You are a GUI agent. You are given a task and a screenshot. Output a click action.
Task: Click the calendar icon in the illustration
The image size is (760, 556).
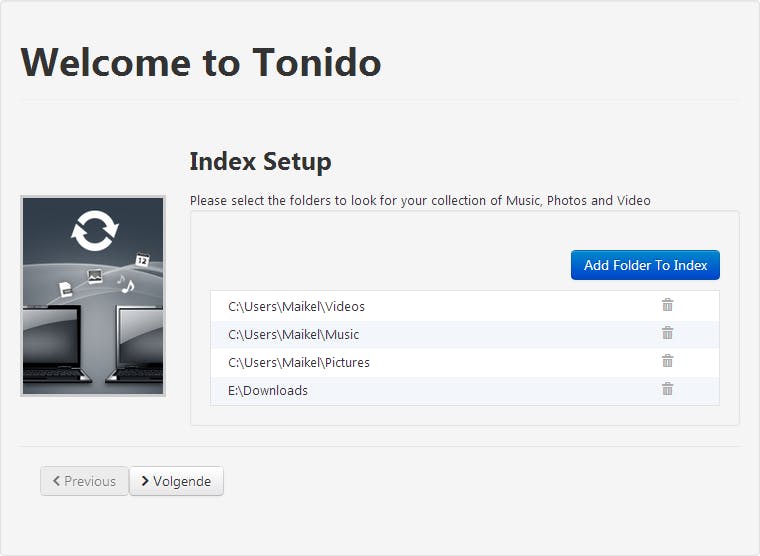click(142, 259)
